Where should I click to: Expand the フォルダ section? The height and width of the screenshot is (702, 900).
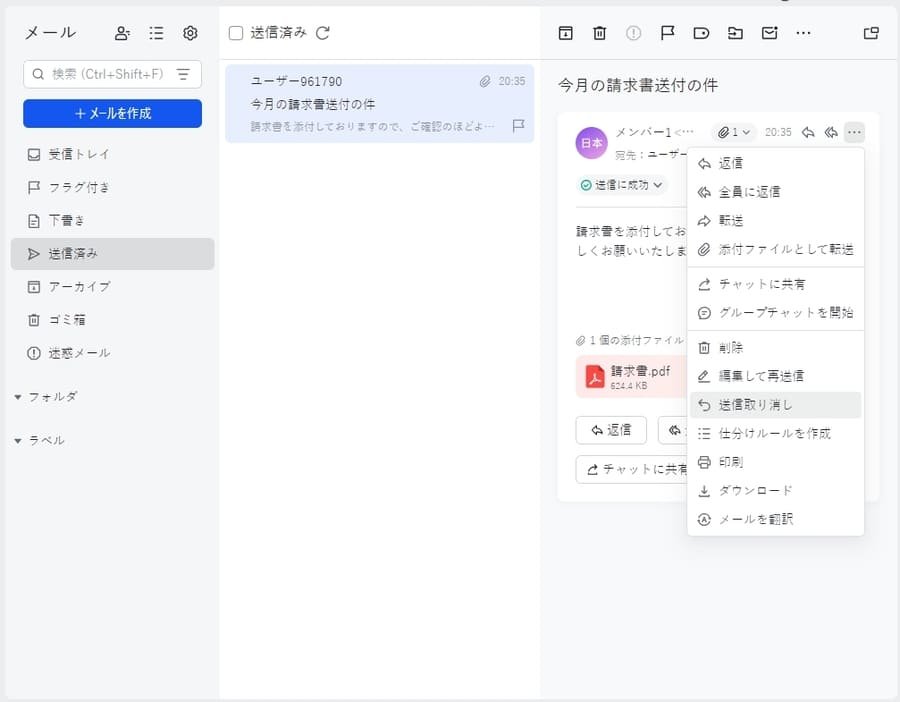tap(19, 397)
